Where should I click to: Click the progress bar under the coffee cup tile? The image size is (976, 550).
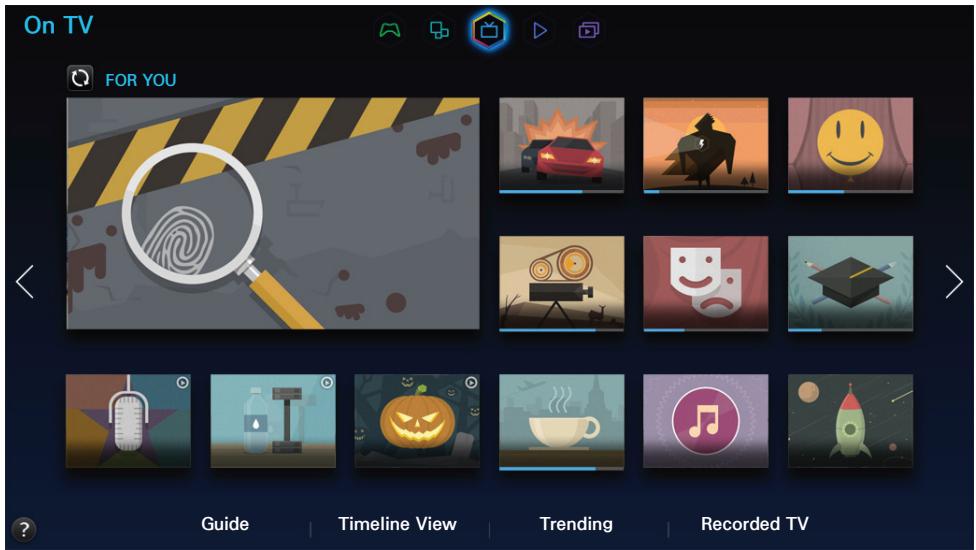[547, 468]
